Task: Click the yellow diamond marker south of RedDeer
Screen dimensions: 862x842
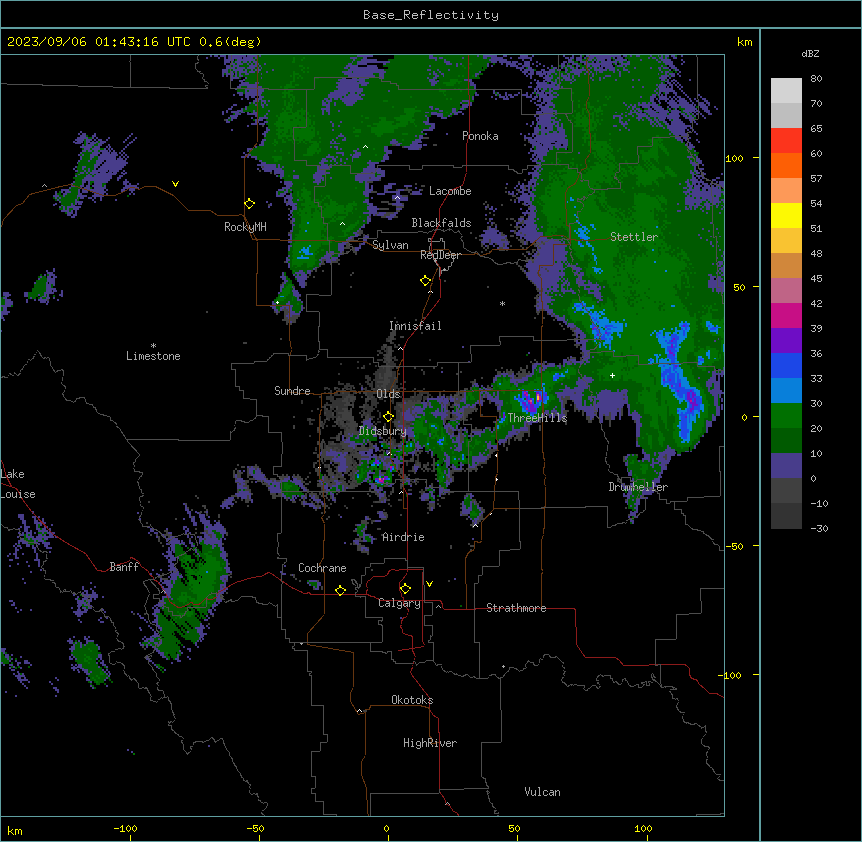Action: pyautogui.click(x=426, y=281)
